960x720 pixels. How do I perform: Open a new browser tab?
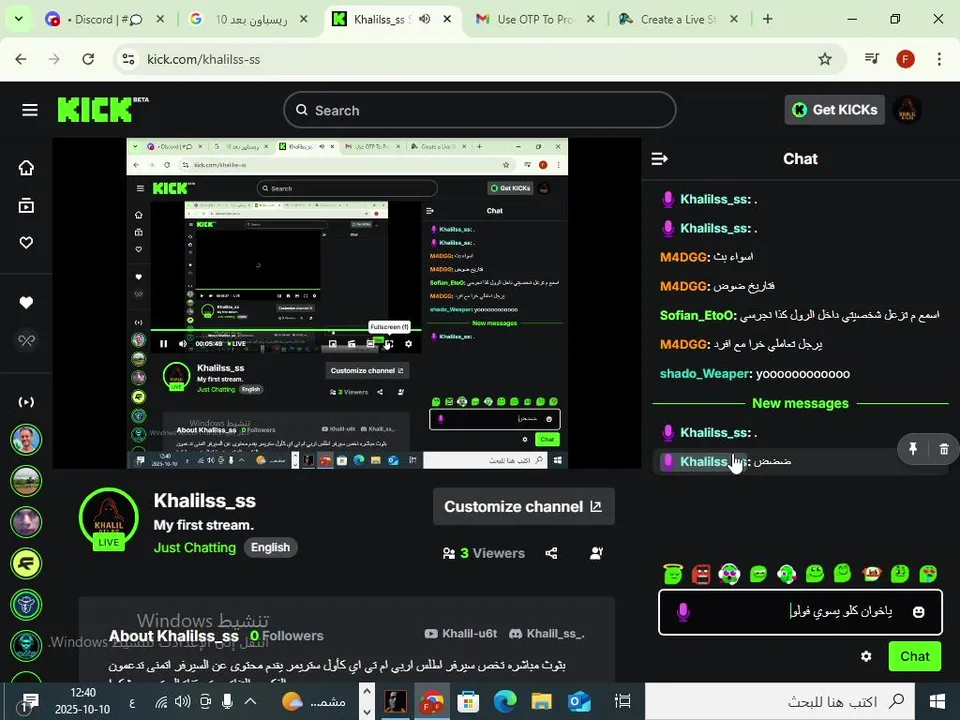(x=768, y=19)
